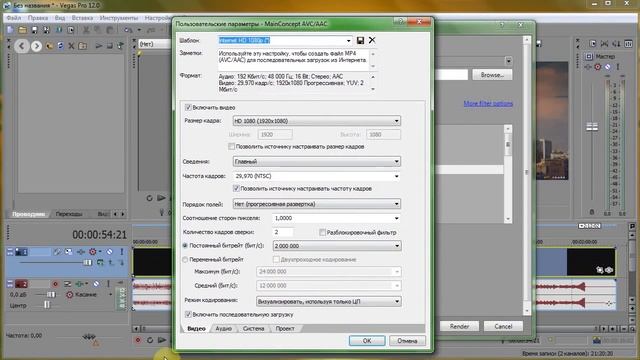The height and width of the screenshot is (360, 640).
Task: Open a project with the folder icon
Action: click(x=22, y=30)
